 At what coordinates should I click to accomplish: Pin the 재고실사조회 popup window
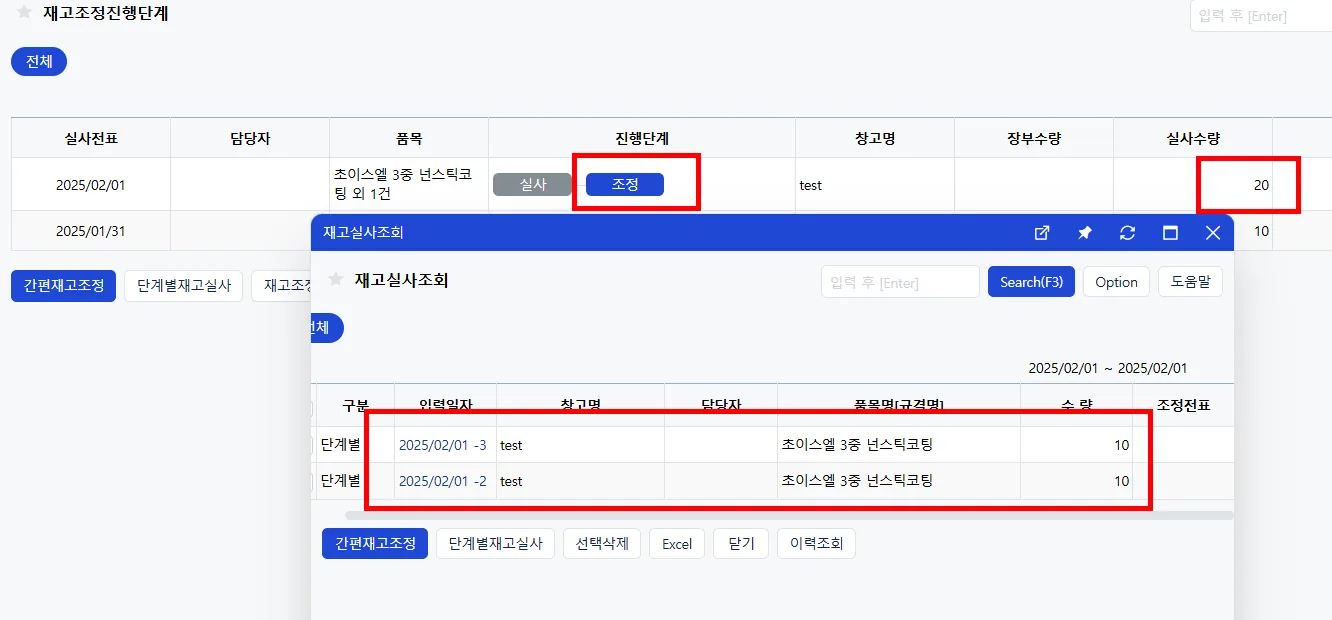click(1085, 233)
